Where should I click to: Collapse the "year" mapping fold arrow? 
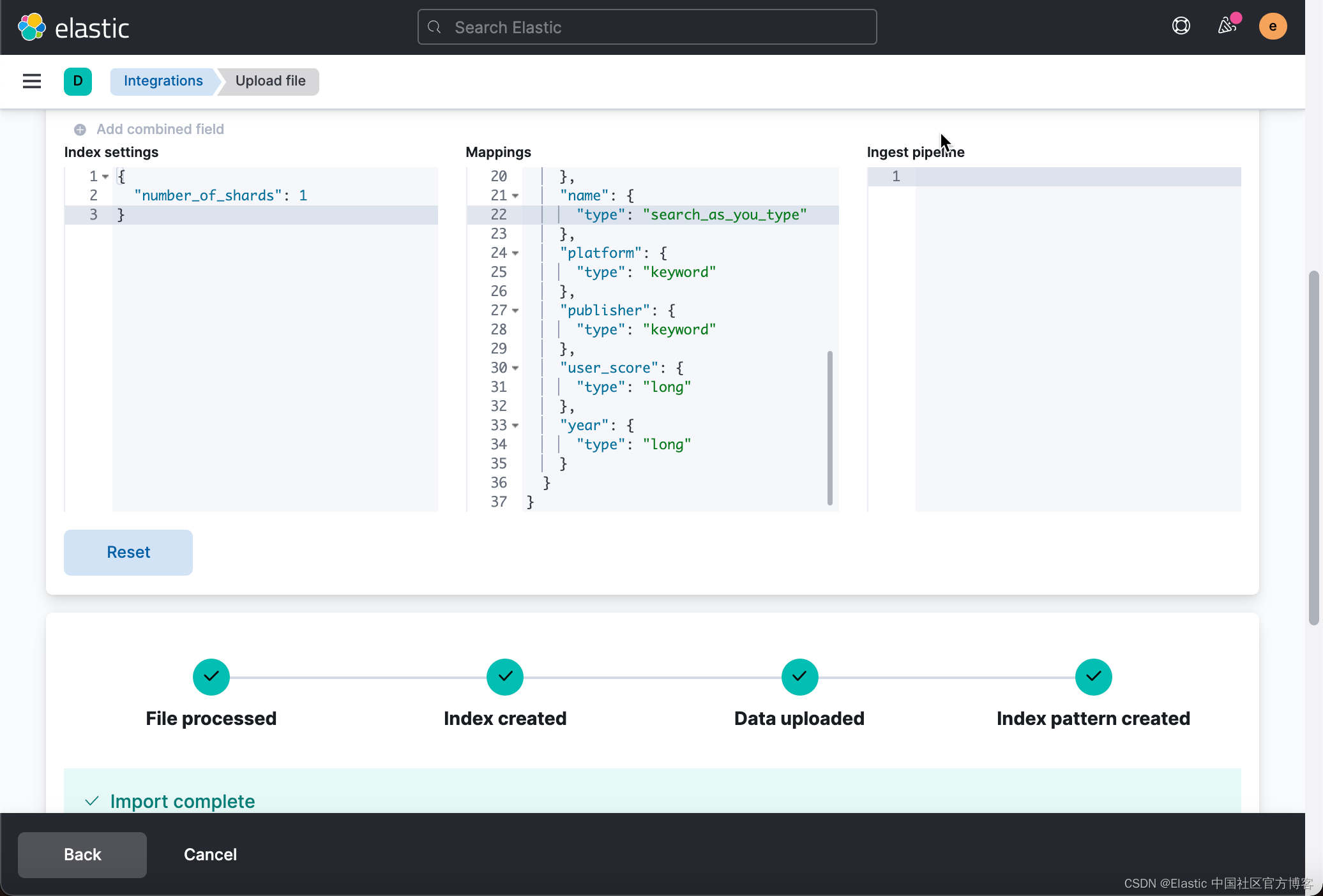(x=515, y=426)
